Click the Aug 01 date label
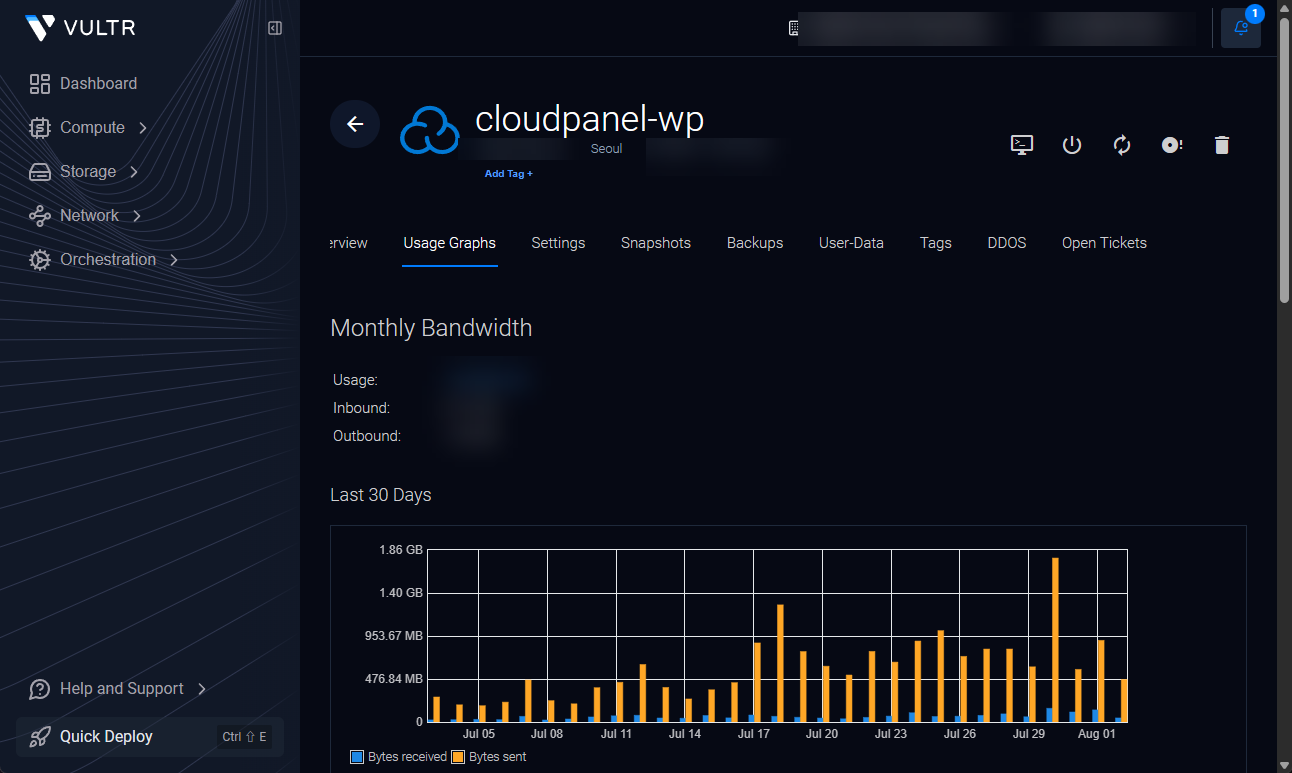The image size is (1292, 773). pos(1097,734)
